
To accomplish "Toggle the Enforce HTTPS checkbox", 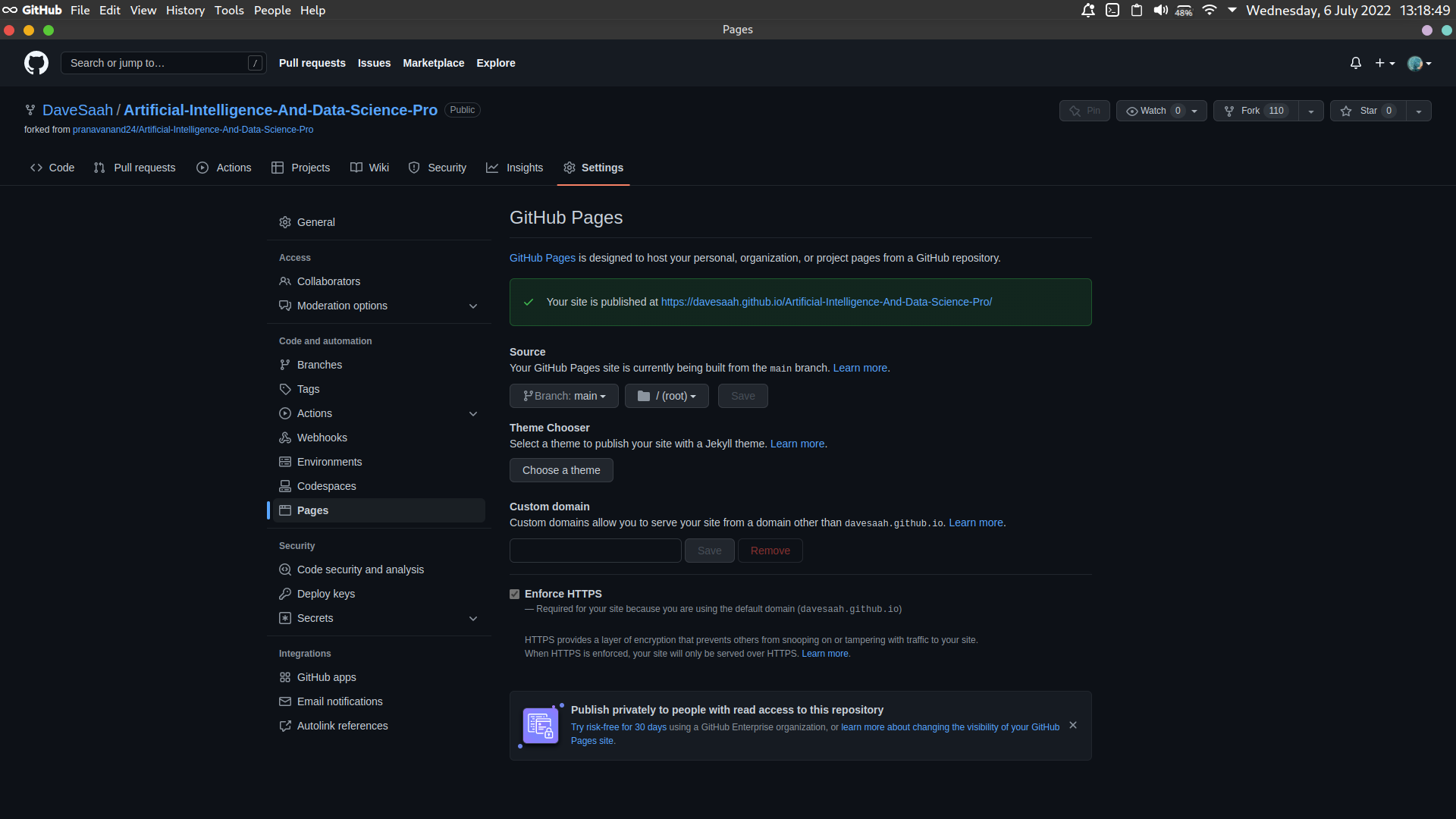I will point(514,594).
